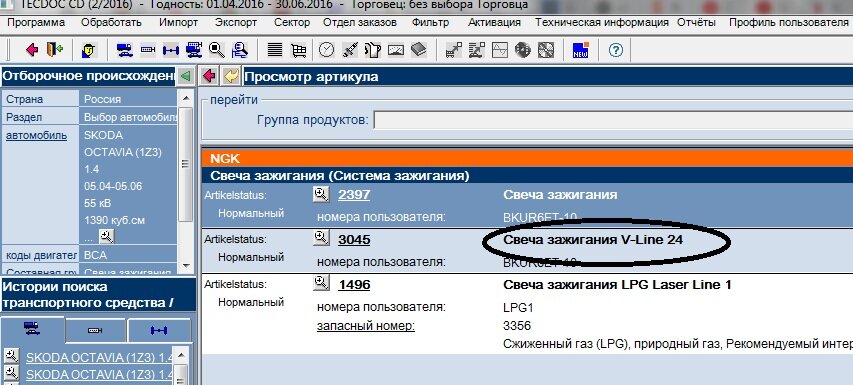This screenshot has height=385, width=853.
Task: Click the Свеча зажигания LPG Laser Line 1 text
Action: click(x=617, y=284)
